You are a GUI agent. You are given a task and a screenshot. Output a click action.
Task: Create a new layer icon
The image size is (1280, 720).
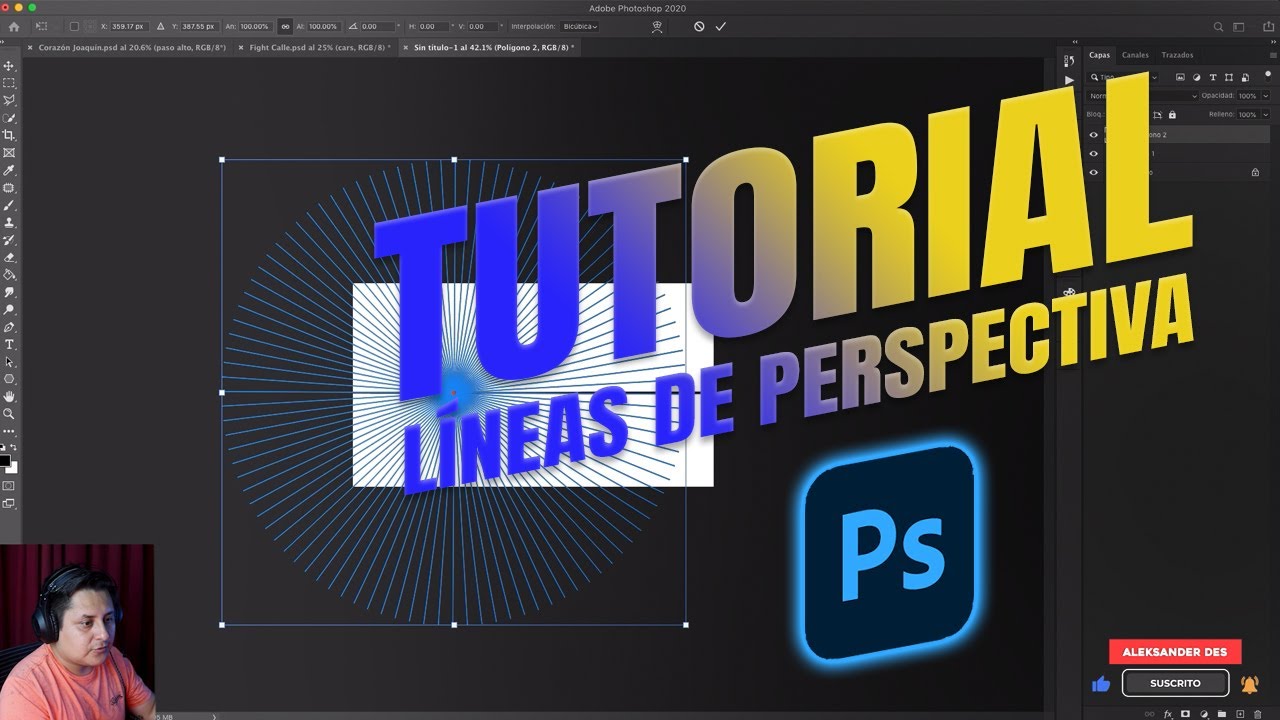pyautogui.click(x=1239, y=714)
